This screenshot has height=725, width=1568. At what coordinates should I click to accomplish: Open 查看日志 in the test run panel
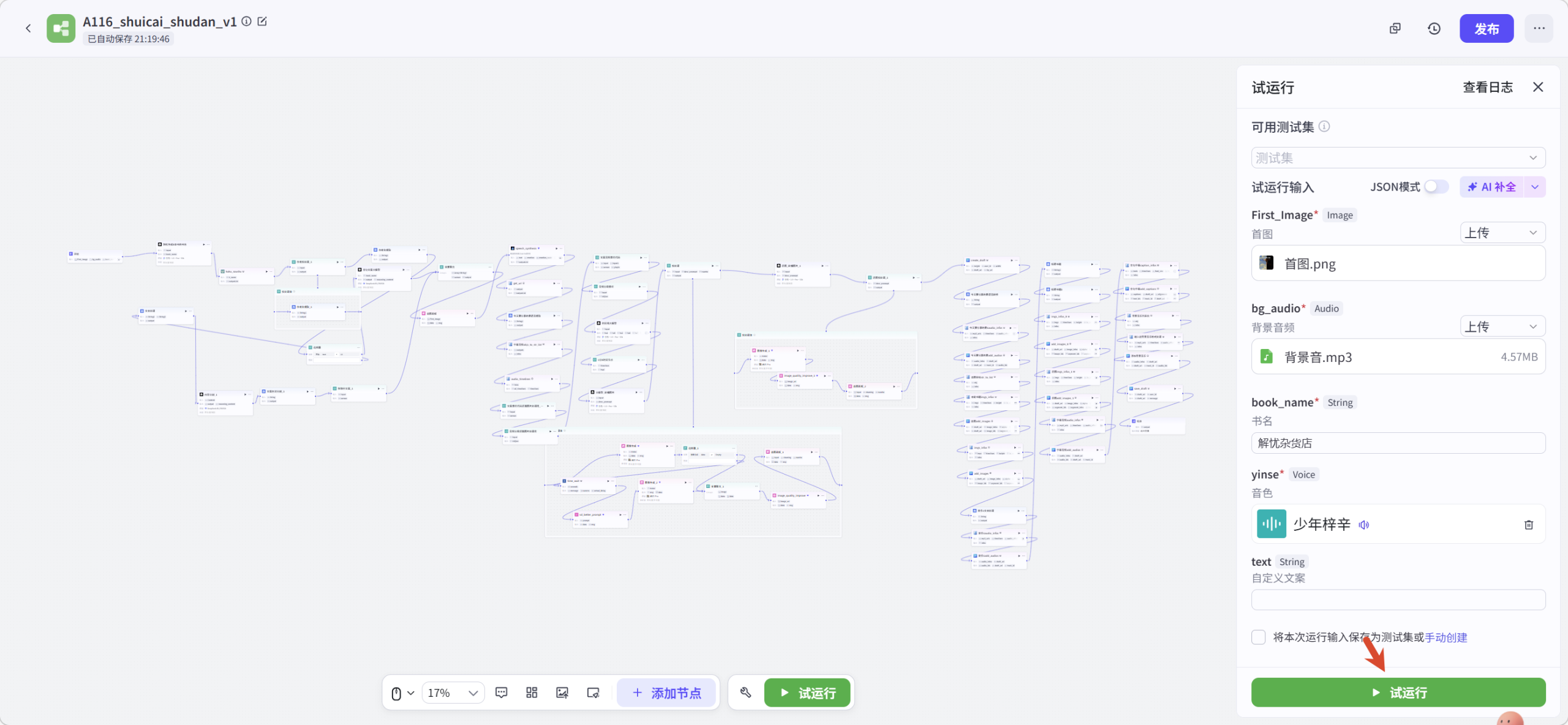point(1487,88)
